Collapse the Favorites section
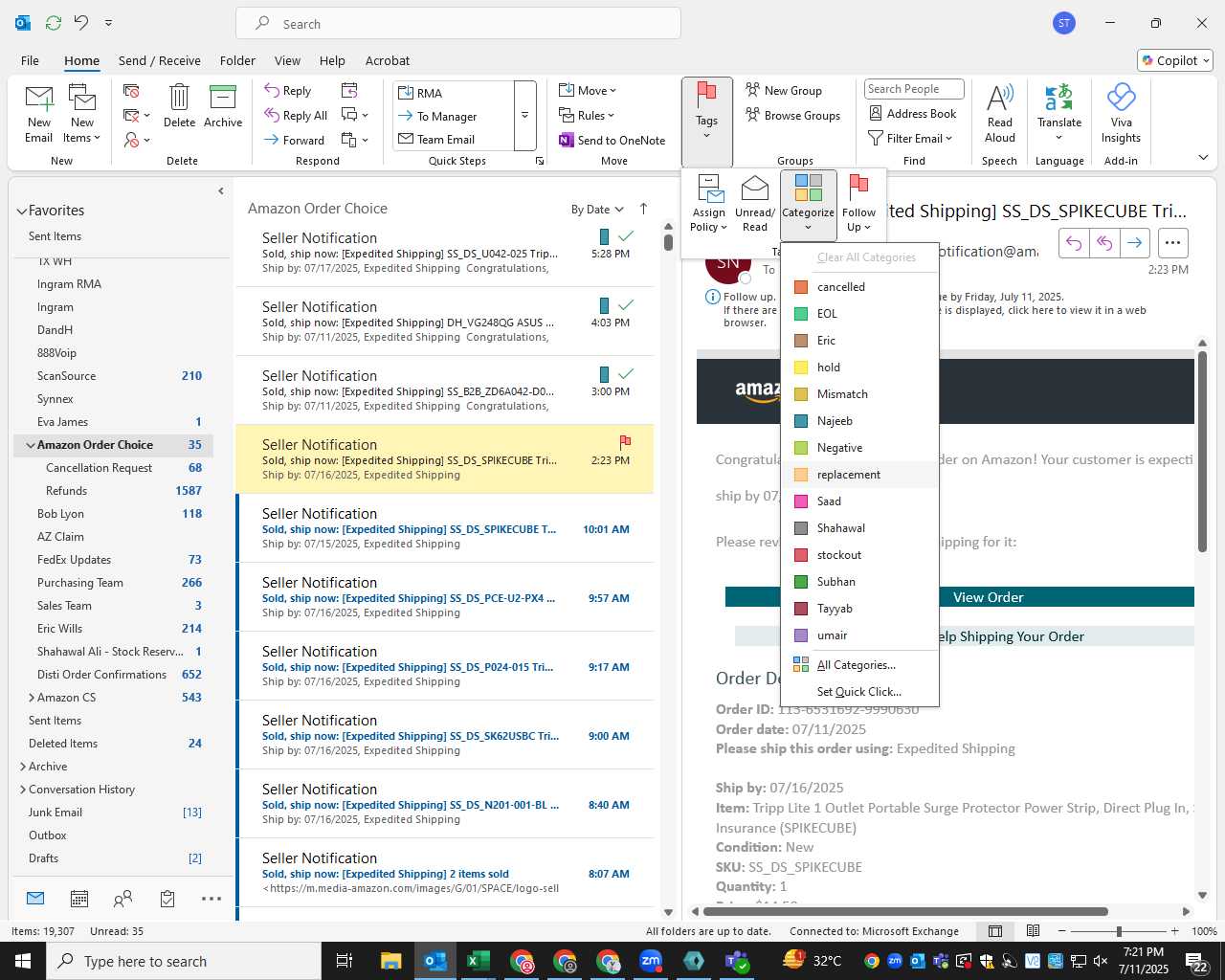 tap(21, 212)
